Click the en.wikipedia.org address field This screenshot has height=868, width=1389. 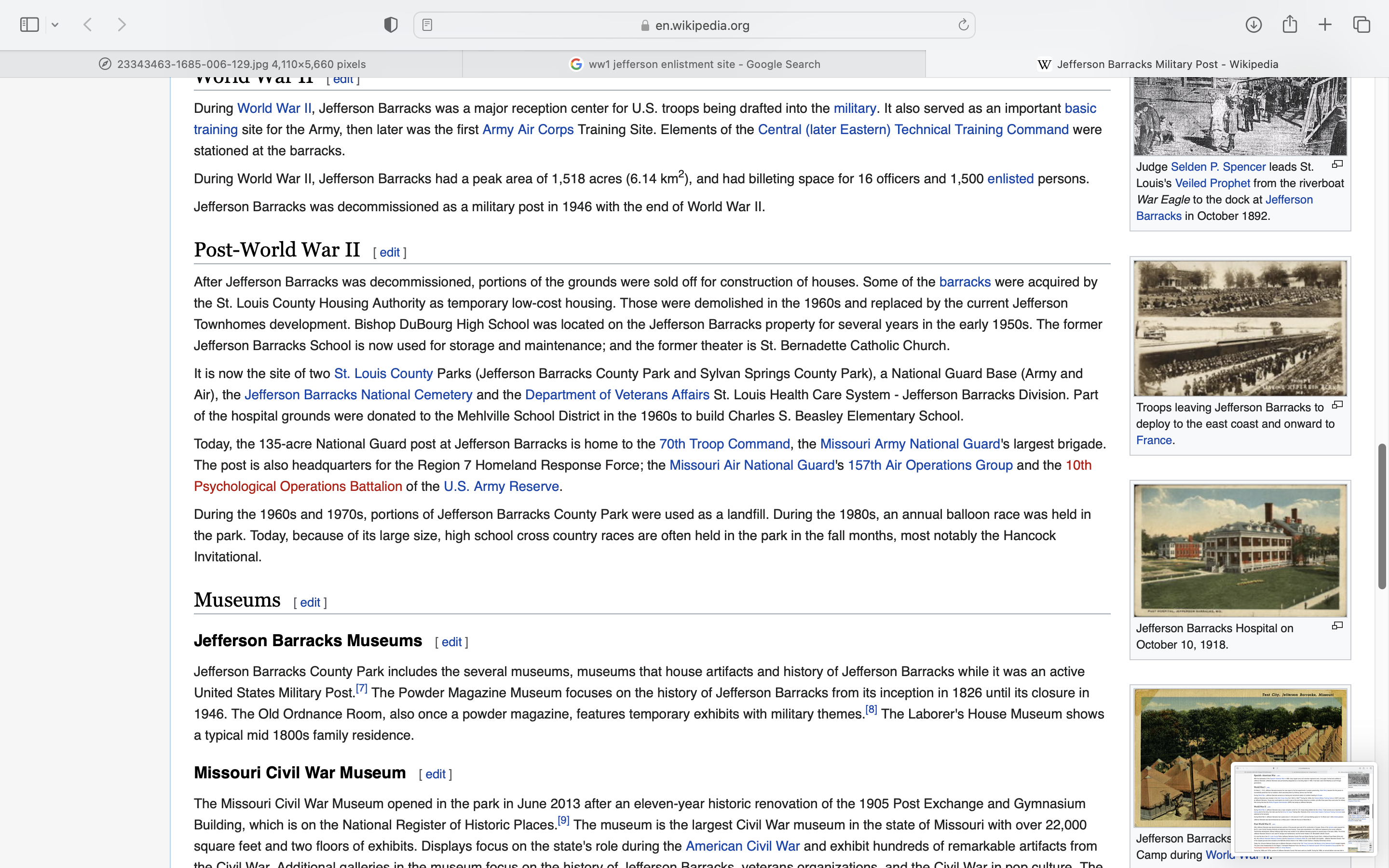coord(701,25)
